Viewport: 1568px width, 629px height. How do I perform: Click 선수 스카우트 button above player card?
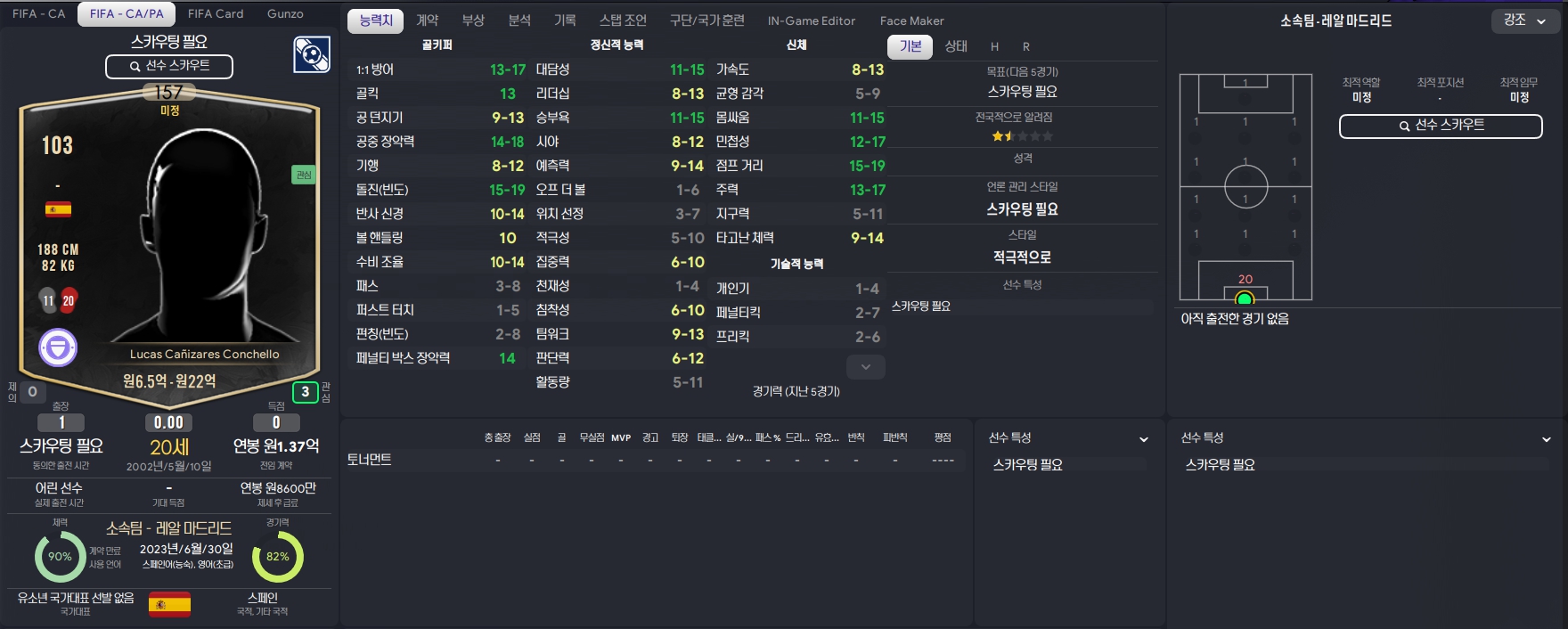coord(169,66)
